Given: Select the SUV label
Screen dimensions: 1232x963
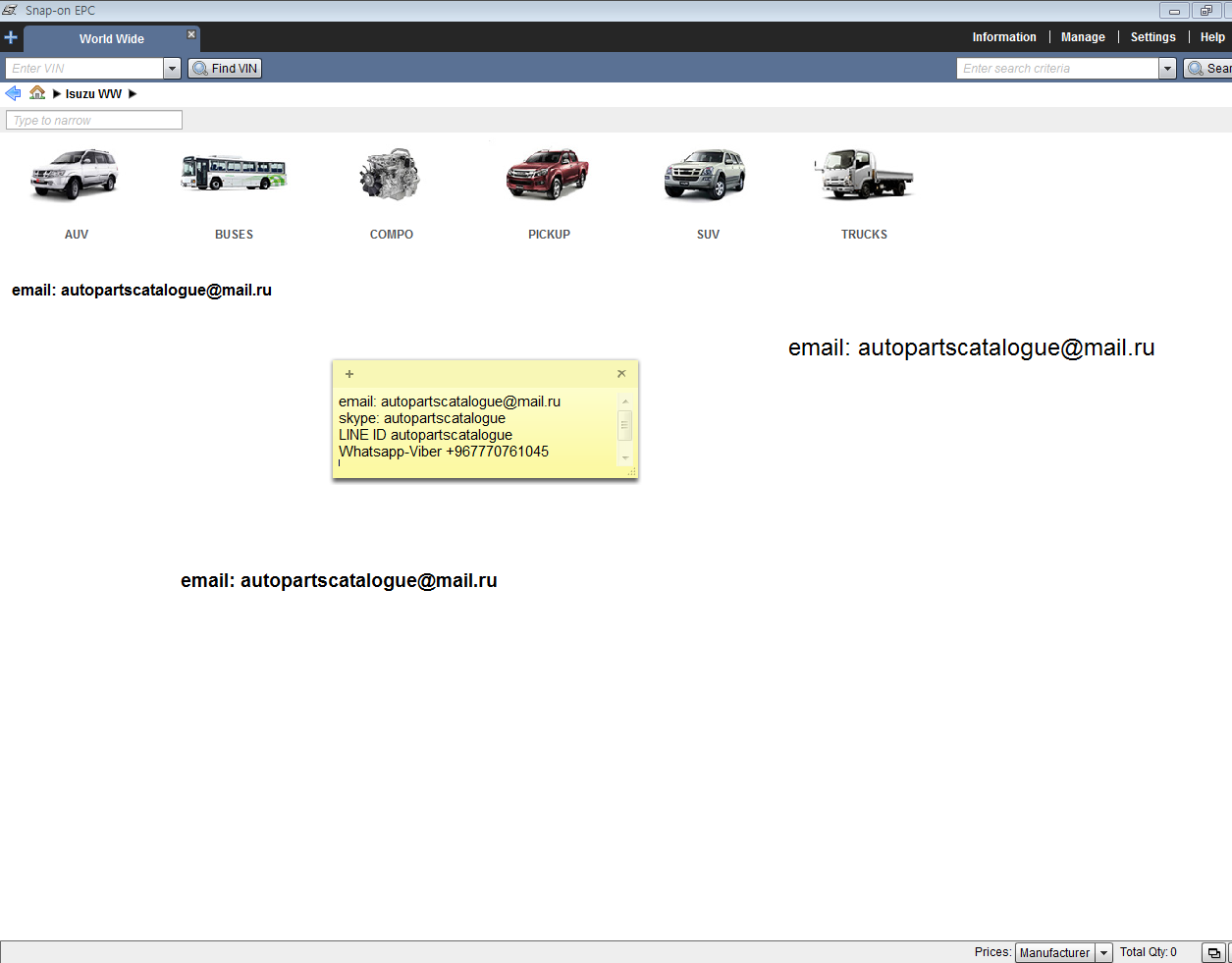Looking at the screenshot, I should click(708, 235).
